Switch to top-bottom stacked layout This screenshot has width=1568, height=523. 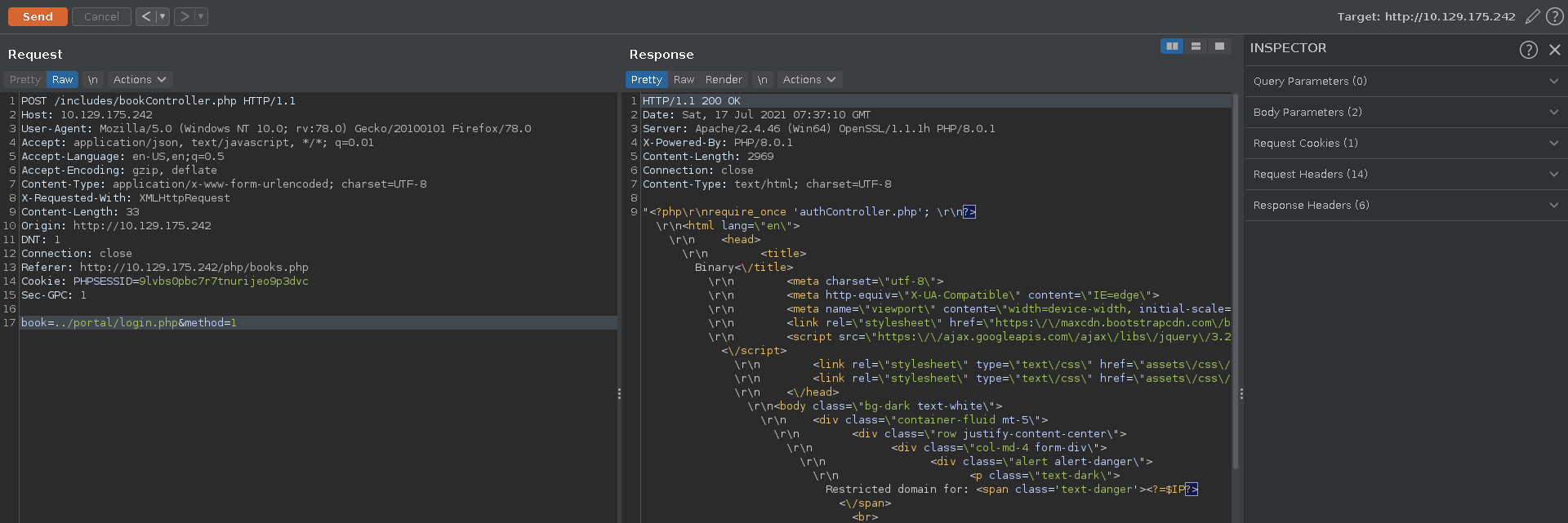(1196, 47)
